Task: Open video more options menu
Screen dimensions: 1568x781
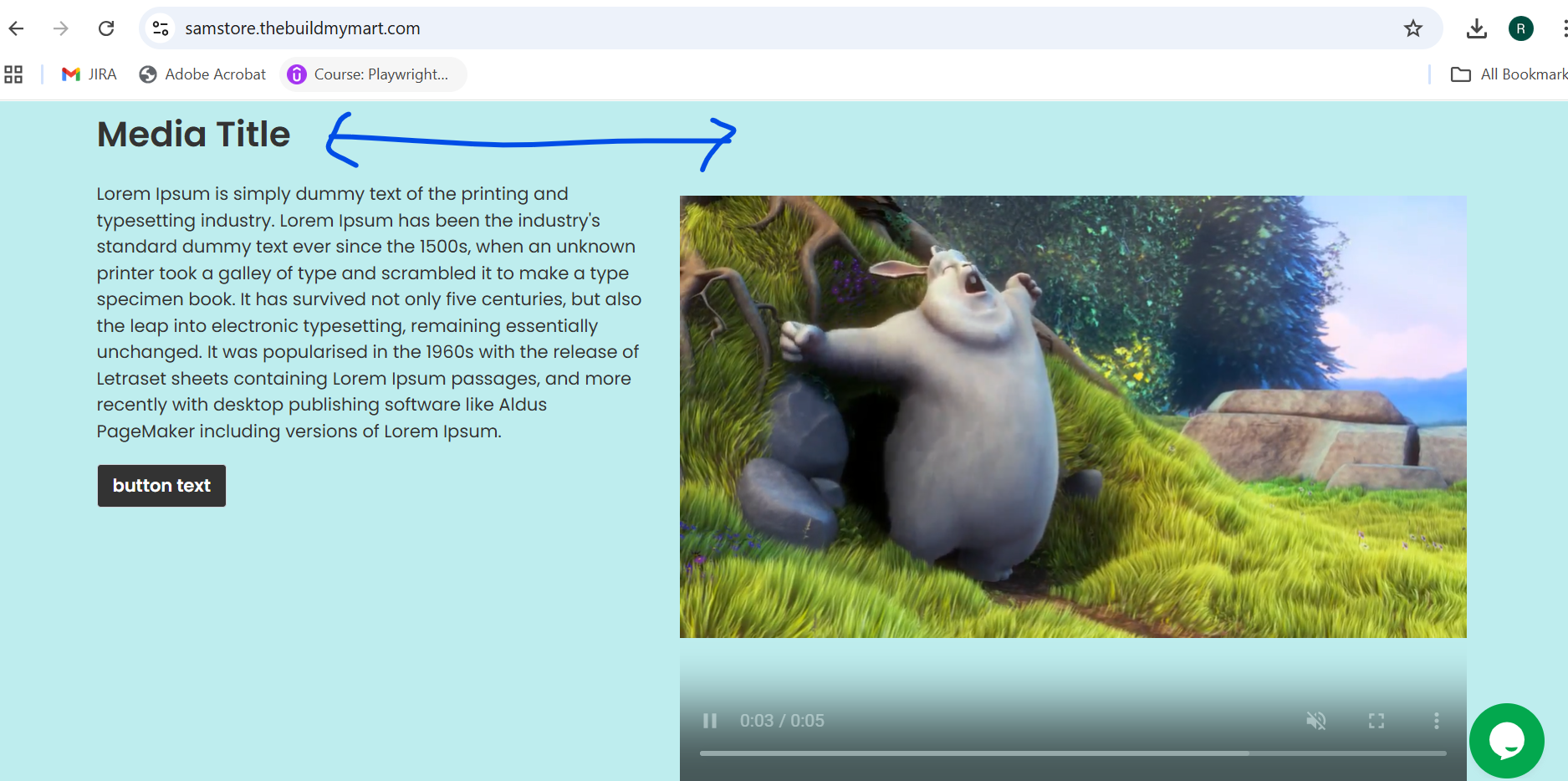Action: pyautogui.click(x=1437, y=721)
